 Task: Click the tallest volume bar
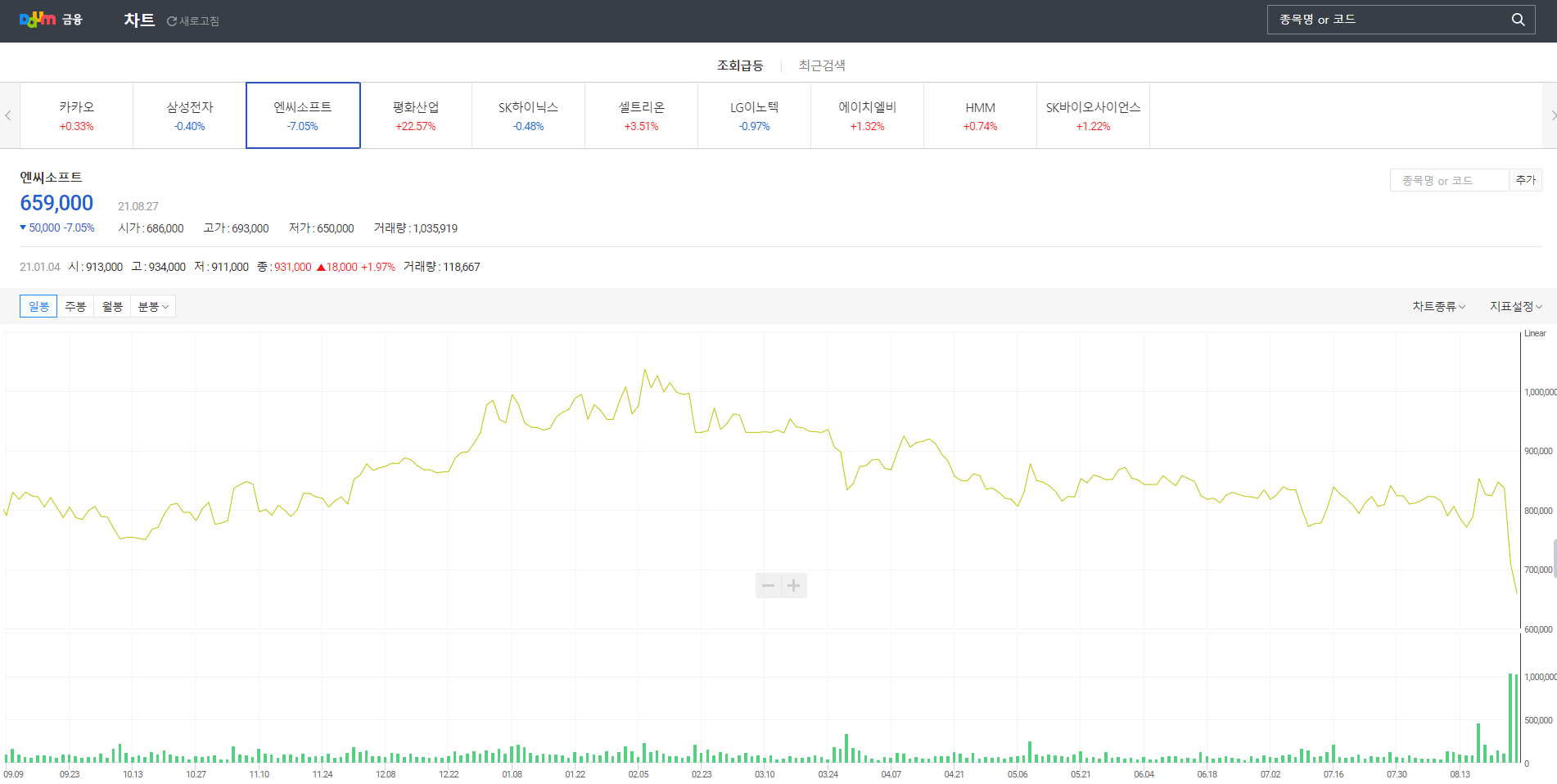1510,718
